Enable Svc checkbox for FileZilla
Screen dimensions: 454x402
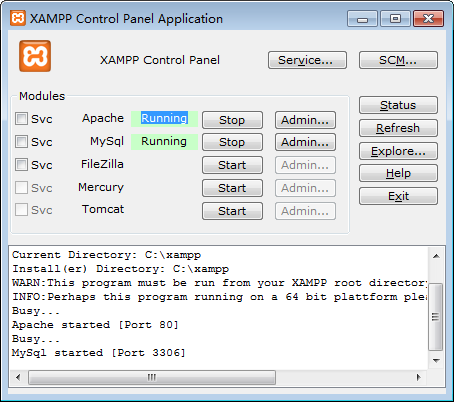click(x=21, y=165)
